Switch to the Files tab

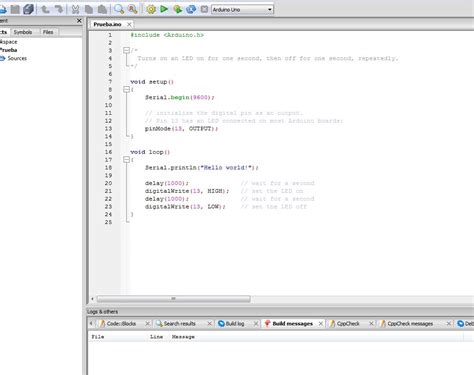pos(48,32)
